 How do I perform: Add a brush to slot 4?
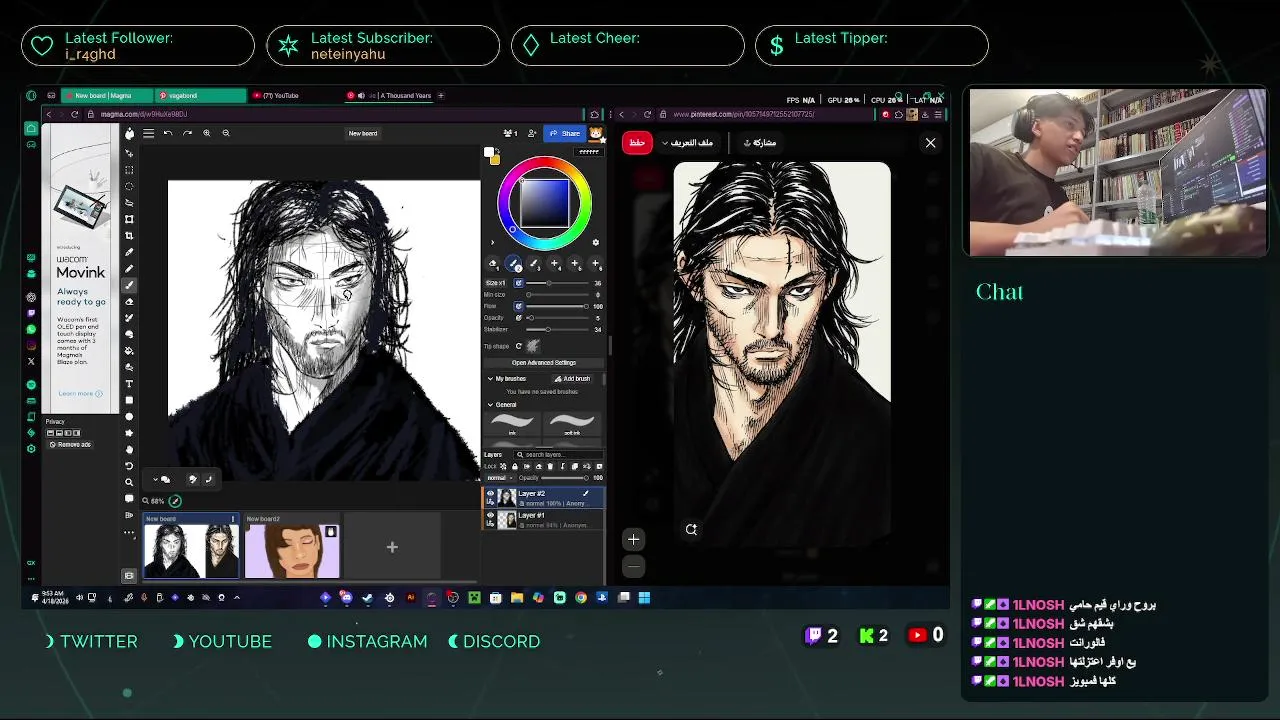[x=554, y=264]
